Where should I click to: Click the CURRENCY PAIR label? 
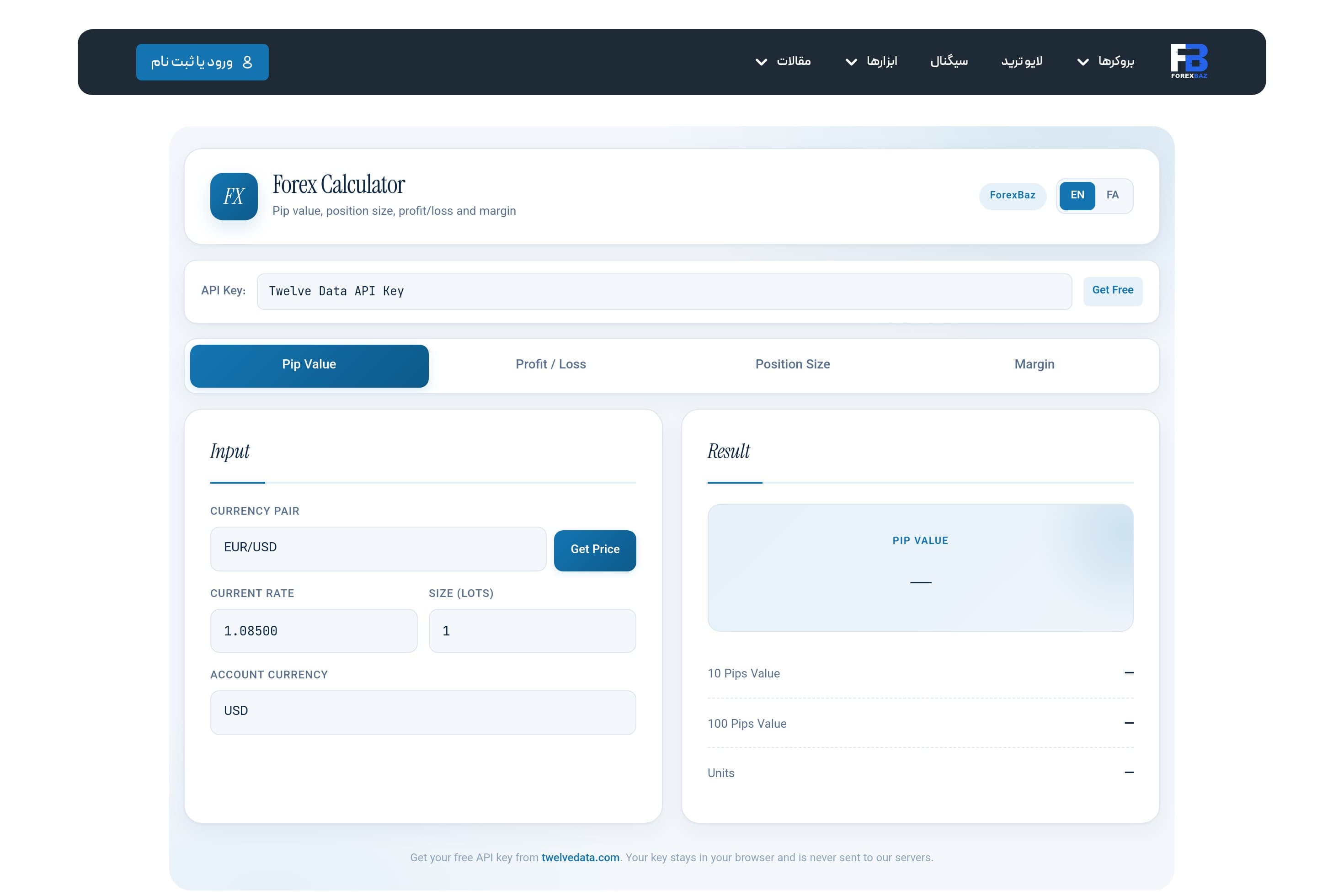click(x=255, y=511)
